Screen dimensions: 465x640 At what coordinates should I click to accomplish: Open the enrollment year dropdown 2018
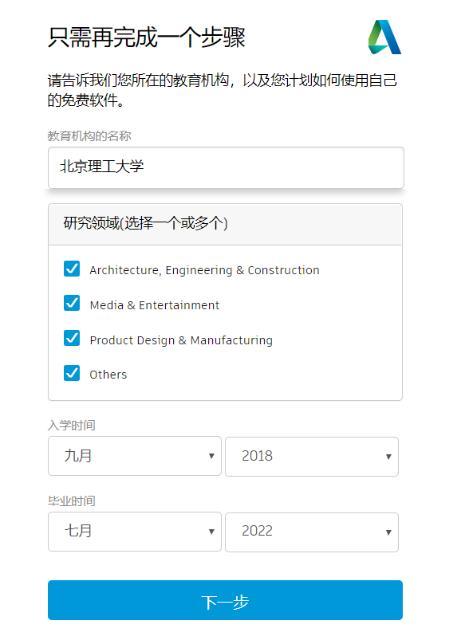coord(312,456)
